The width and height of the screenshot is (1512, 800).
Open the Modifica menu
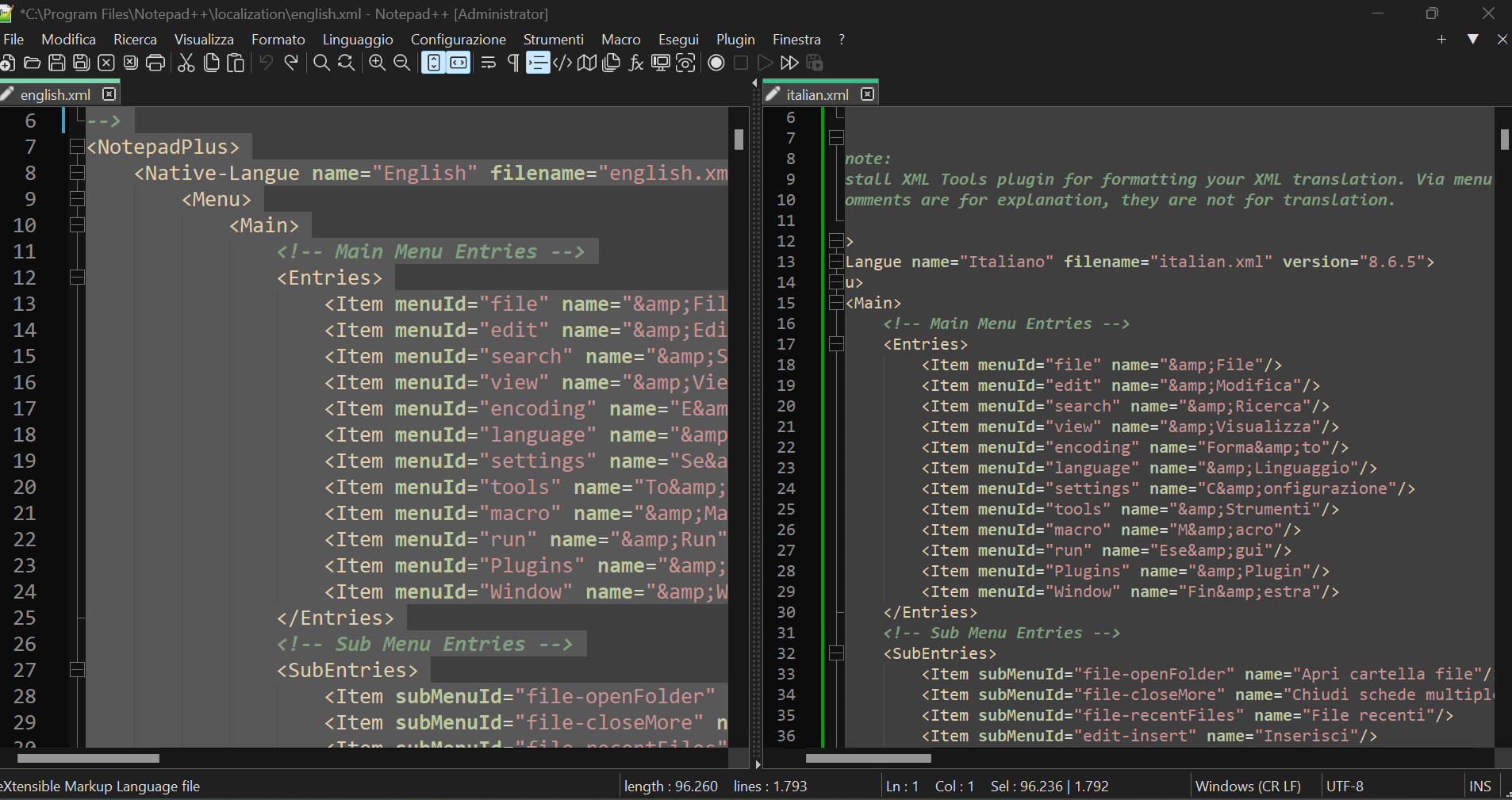point(69,40)
